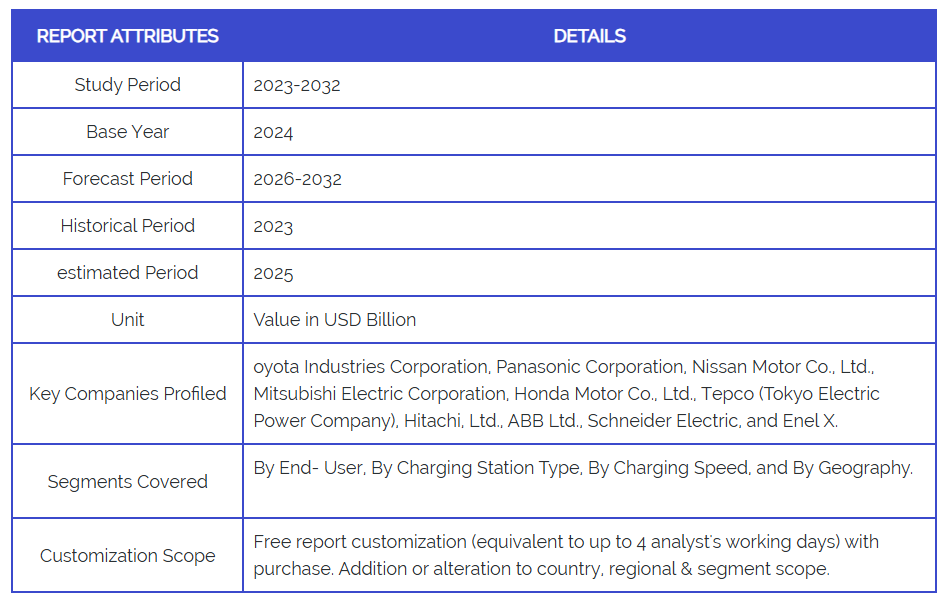The height and width of the screenshot is (595, 951).
Task: Click the 2024 base year value
Action: click(273, 132)
